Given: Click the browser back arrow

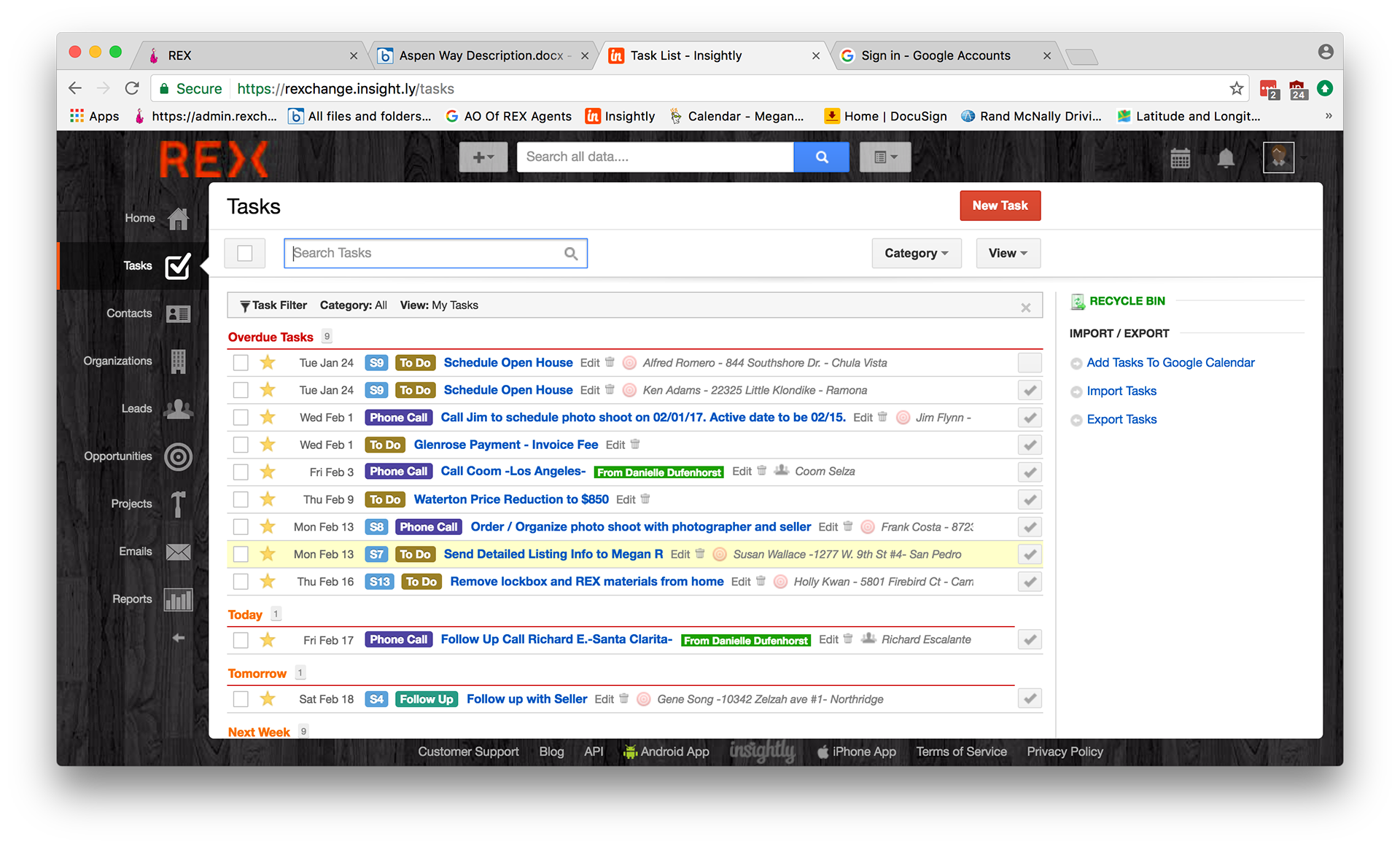Looking at the screenshot, I should [75, 88].
